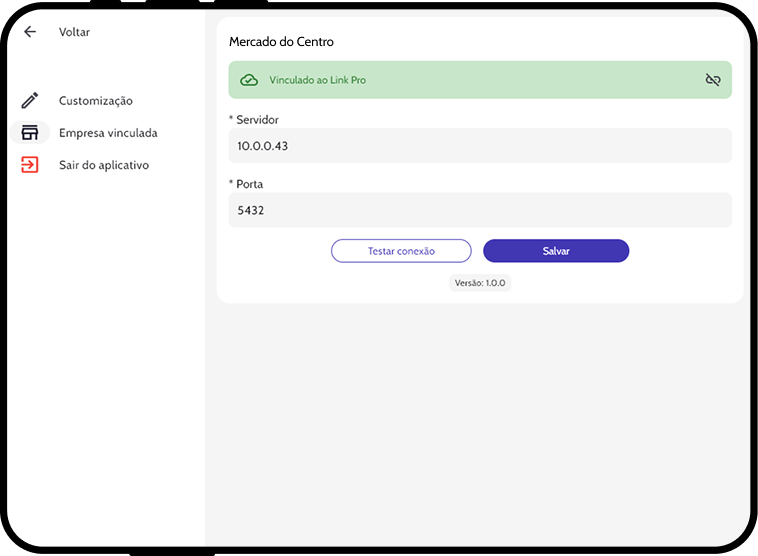The width and height of the screenshot is (758, 556).
Task: Select the Empresa vinculada menu item
Action: (x=108, y=133)
